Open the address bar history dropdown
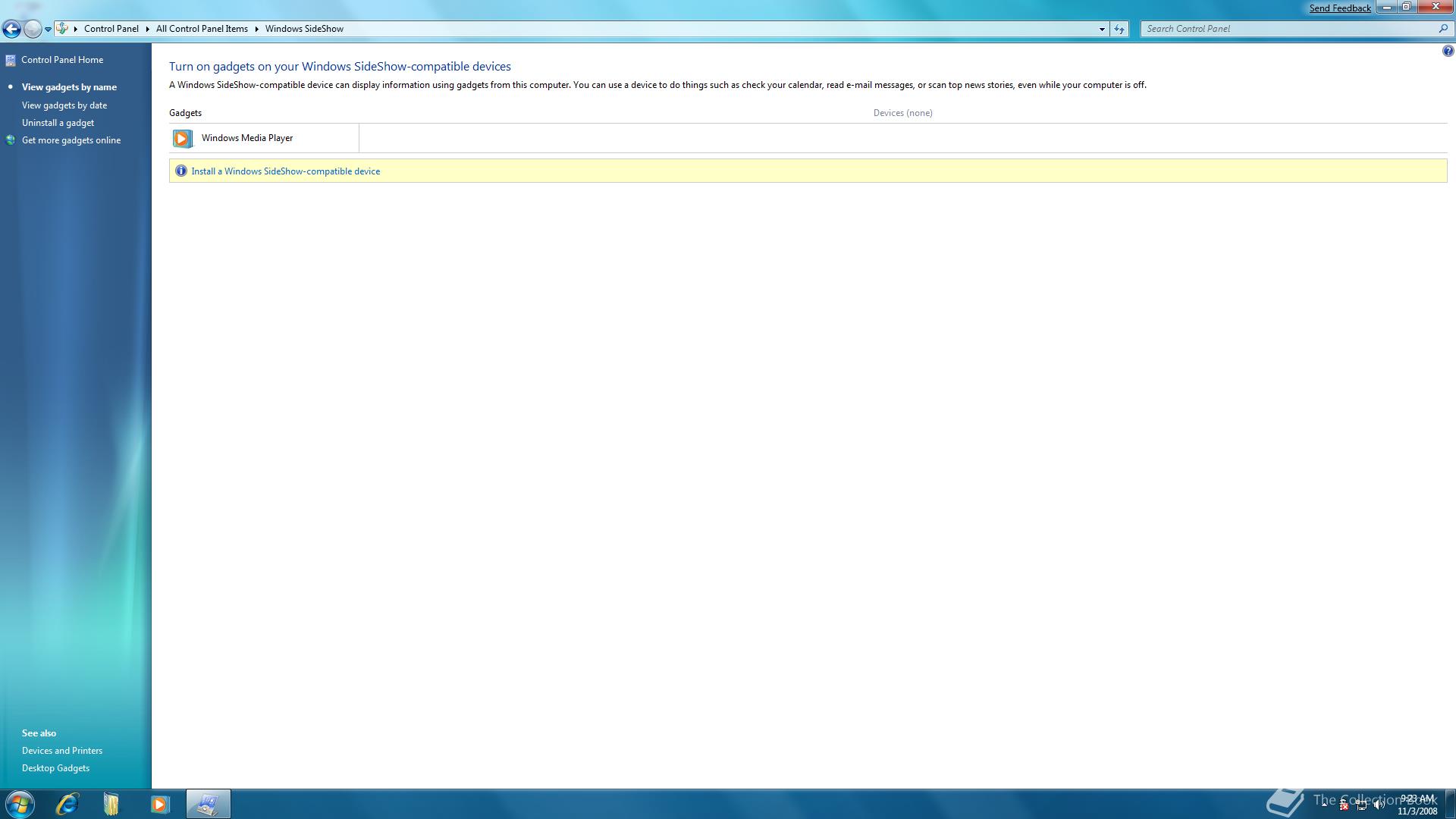The height and width of the screenshot is (819, 1456). [x=1102, y=29]
